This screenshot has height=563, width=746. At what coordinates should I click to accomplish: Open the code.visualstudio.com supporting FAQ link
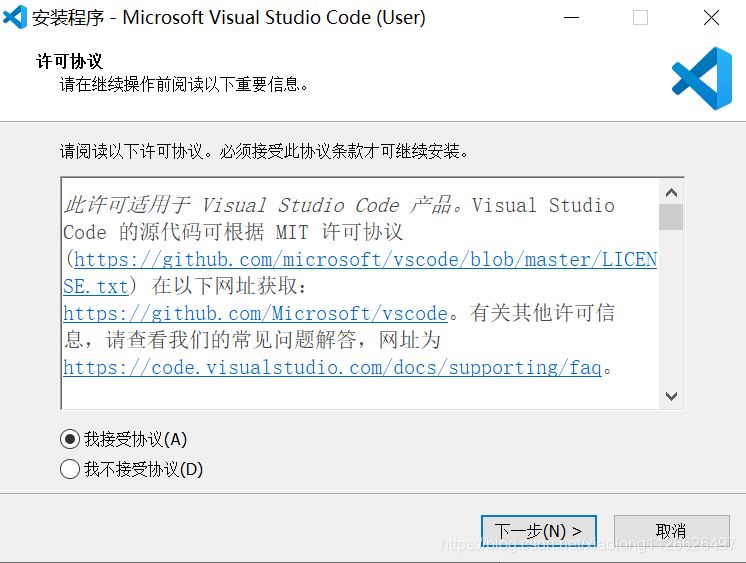tap(332, 368)
